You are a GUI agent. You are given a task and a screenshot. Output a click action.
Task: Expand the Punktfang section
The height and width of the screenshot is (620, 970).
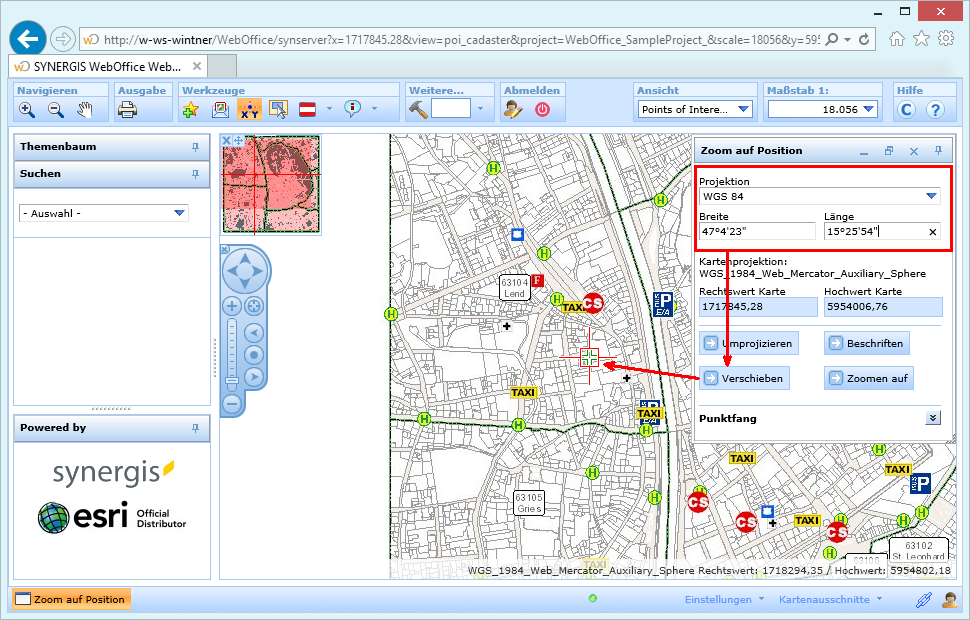pyautogui.click(x=932, y=417)
